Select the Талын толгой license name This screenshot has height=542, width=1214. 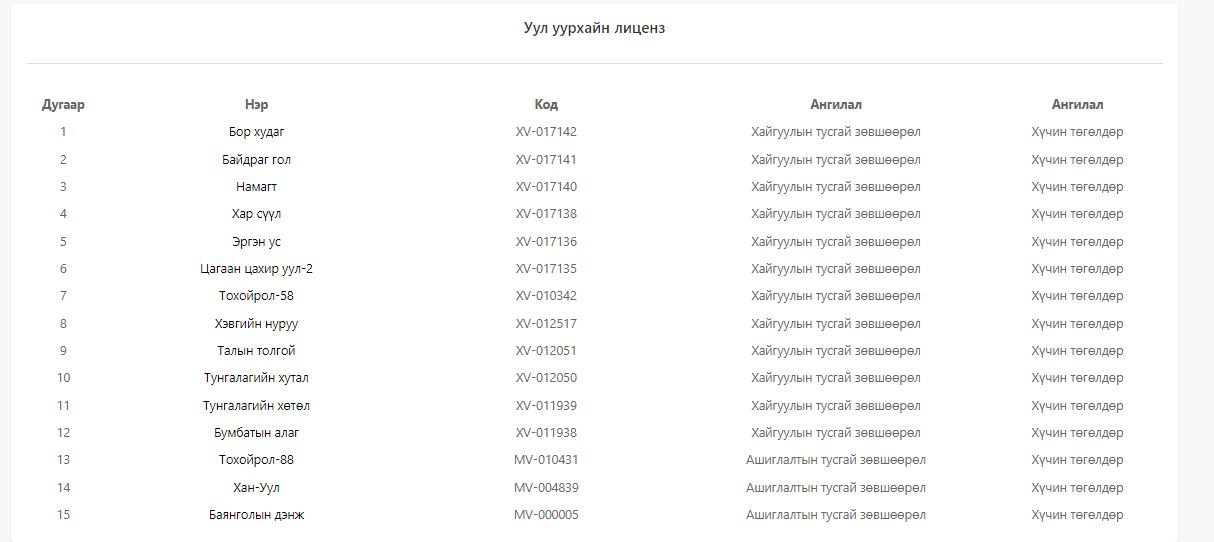click(x=256, y=351)
